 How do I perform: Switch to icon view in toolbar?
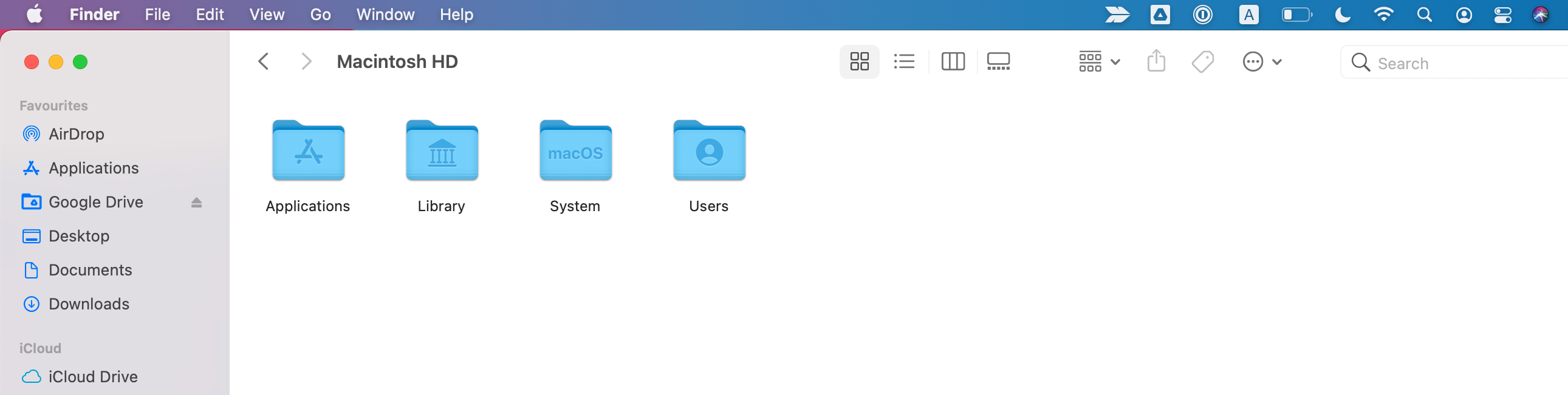click(x=859, y=61)
